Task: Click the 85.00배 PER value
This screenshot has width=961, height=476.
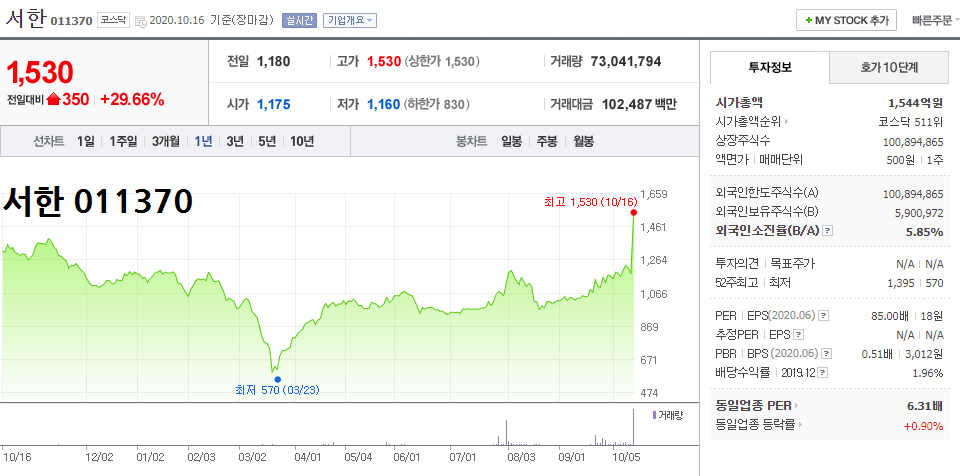Action: click(892, 316)
